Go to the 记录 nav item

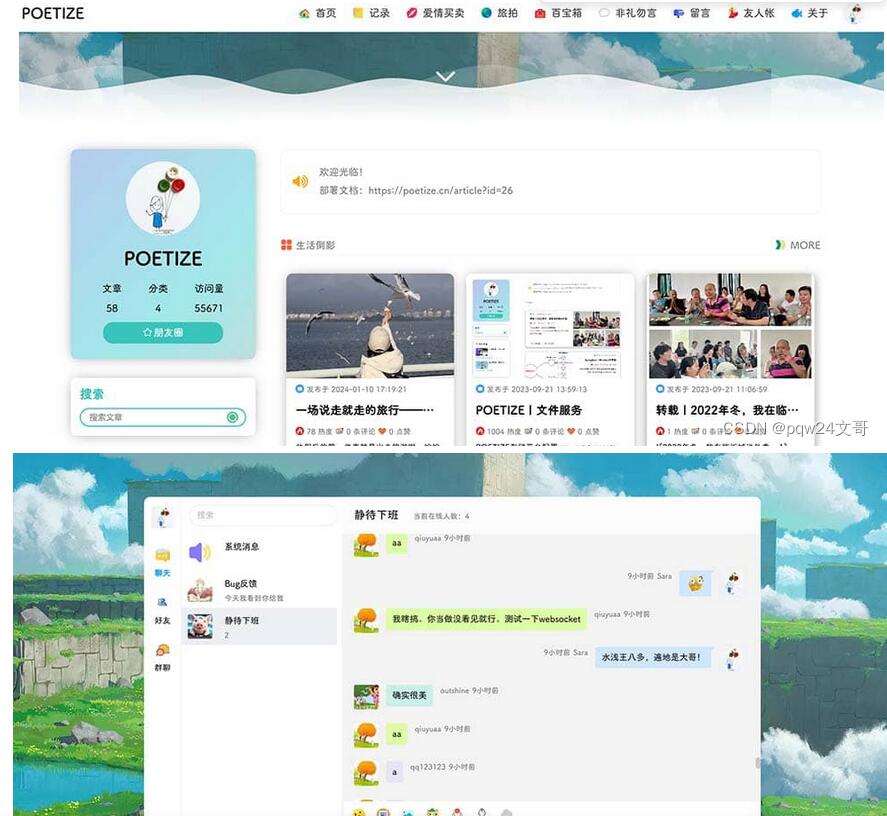pos(371,13)
